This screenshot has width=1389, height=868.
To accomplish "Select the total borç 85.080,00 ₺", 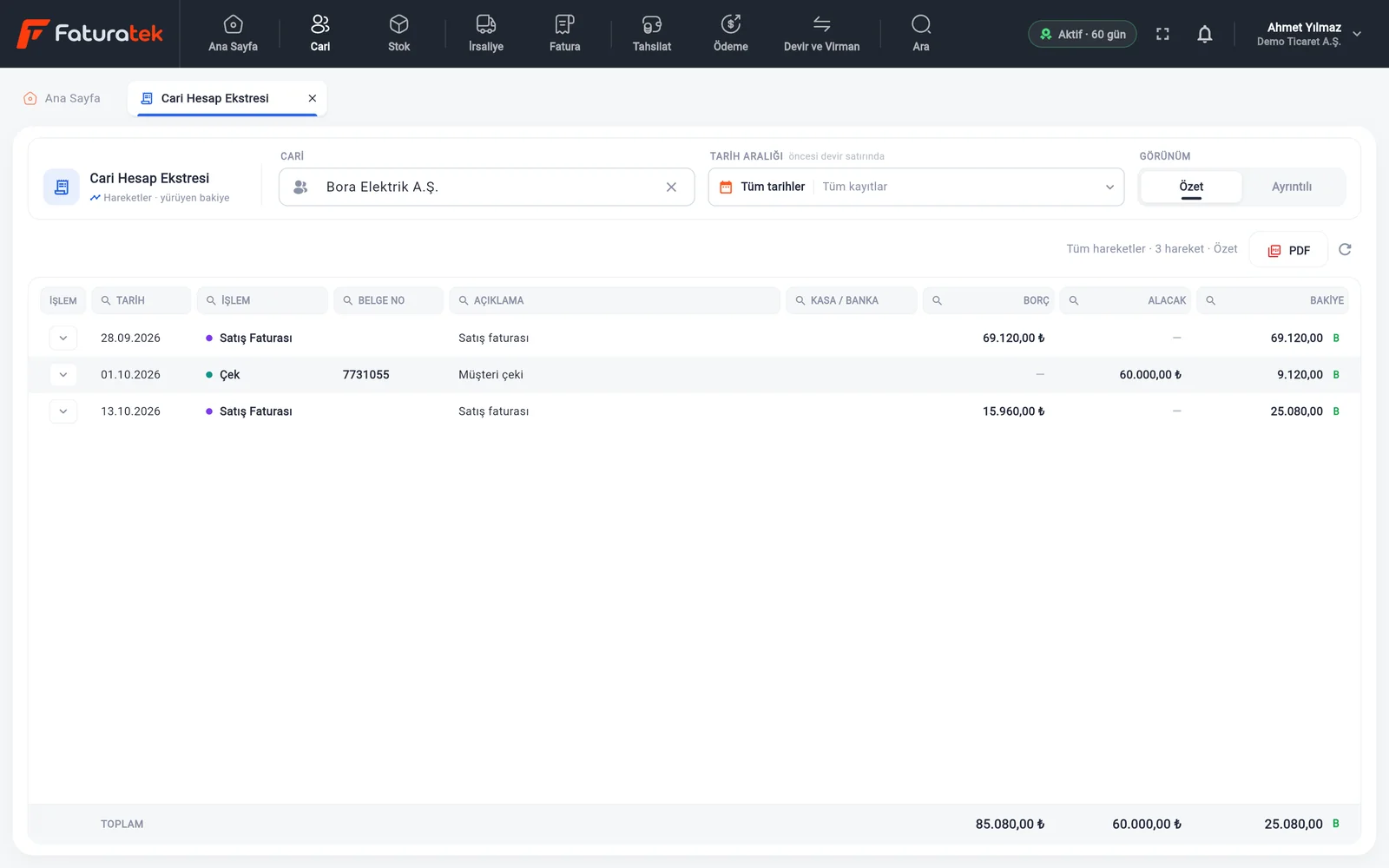I will click(1010, 825).
